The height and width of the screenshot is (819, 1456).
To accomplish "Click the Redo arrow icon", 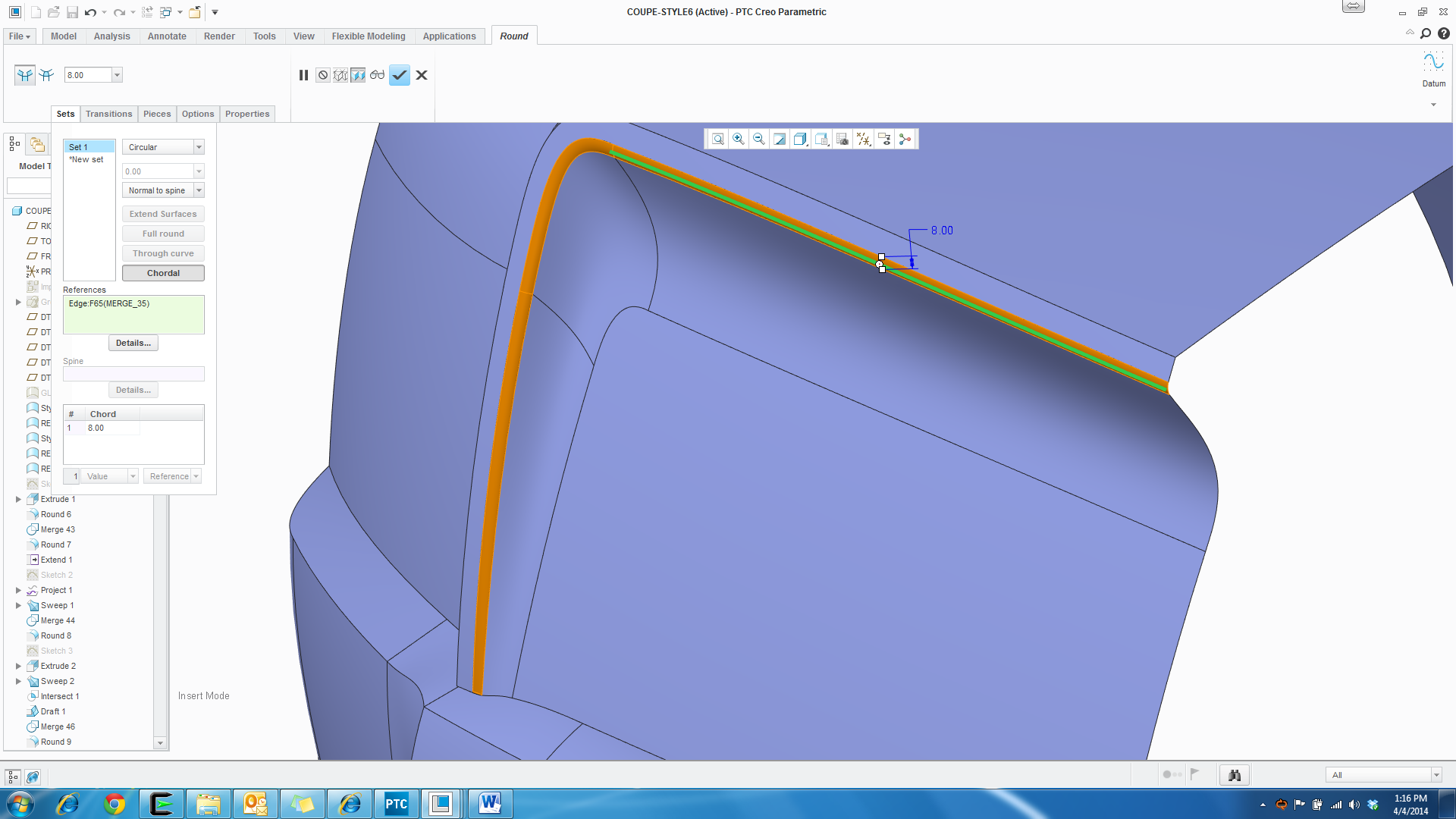I will (x=119, y=12).
